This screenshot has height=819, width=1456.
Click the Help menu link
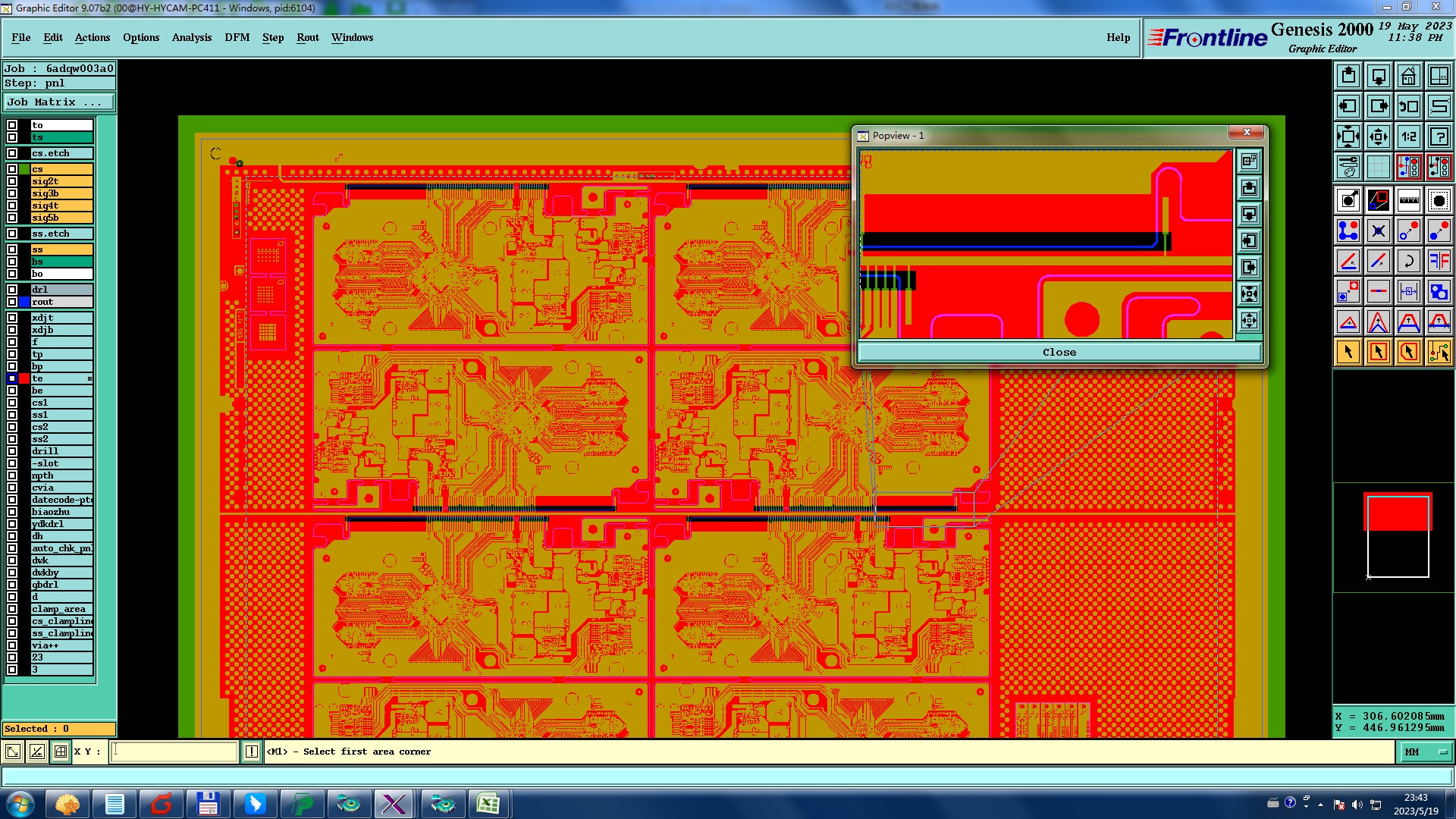pyautogui.click(x=1117, y=37)
